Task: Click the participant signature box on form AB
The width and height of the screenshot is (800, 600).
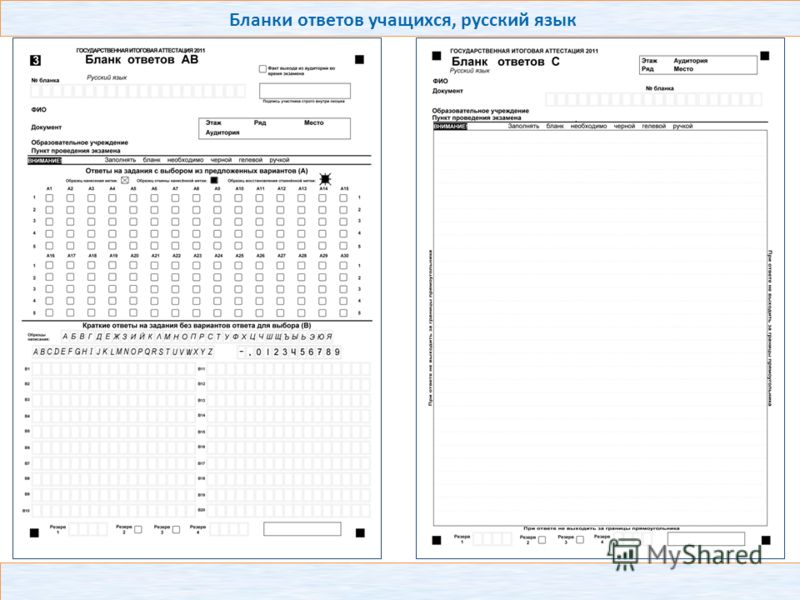Action: point(305,91)
